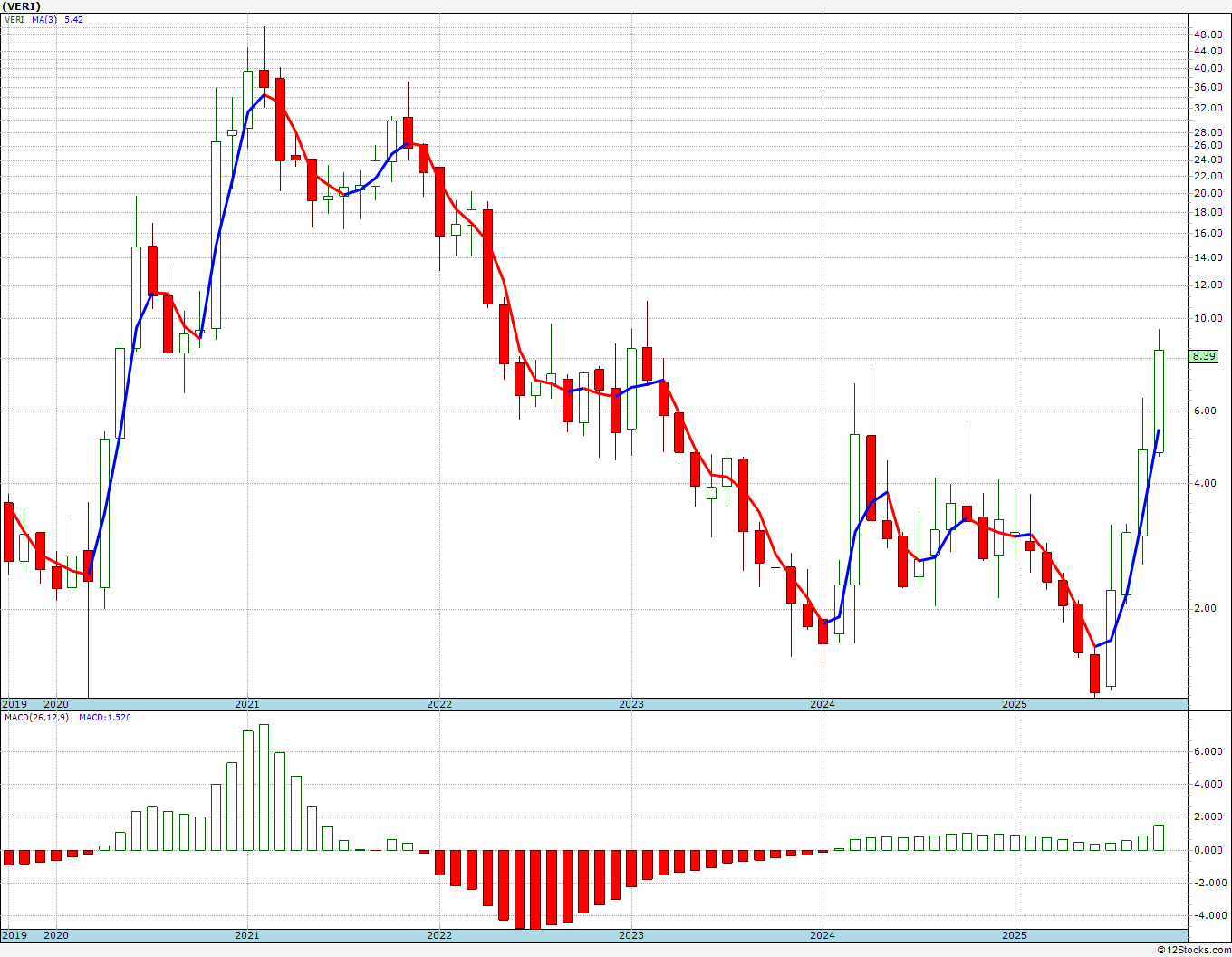Viewport: 1232px width, 957px height.
Task: Select the latest MACD histogram bar
Action: 1159,837
